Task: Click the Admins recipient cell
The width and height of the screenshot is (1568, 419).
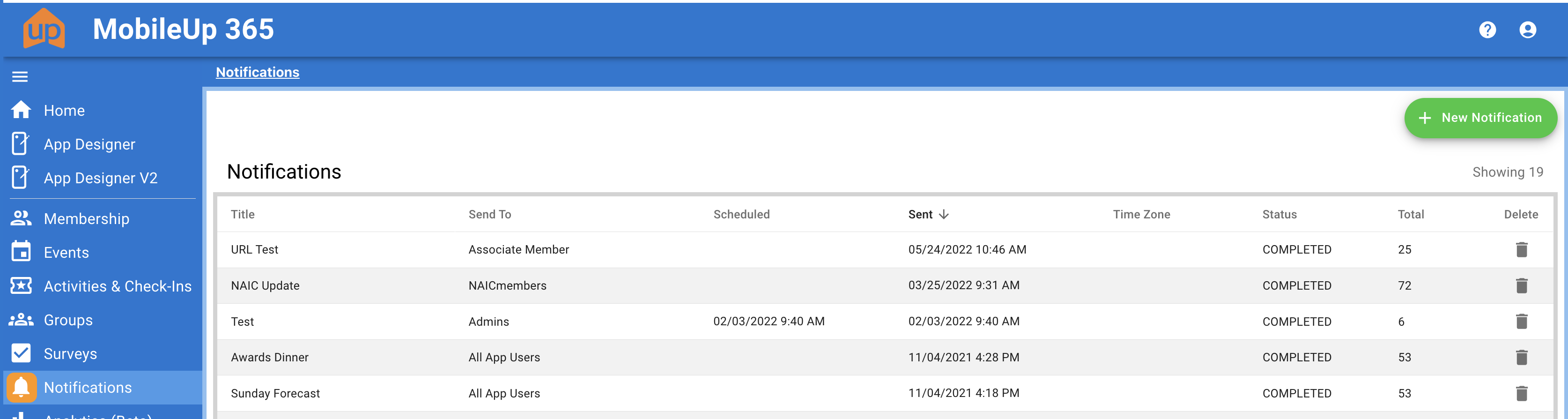Action: [489, 322]
